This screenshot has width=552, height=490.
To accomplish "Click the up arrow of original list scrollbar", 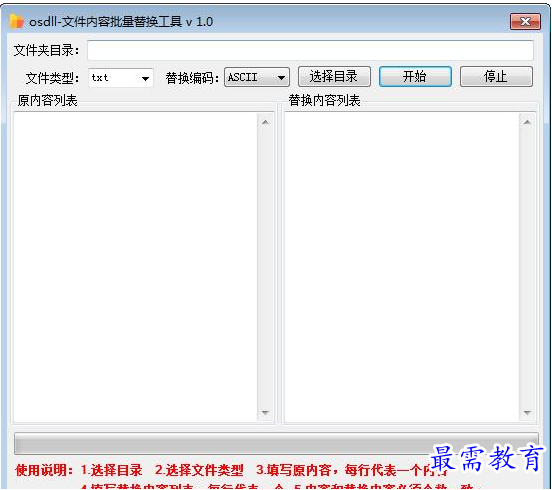I will point(265,122).
